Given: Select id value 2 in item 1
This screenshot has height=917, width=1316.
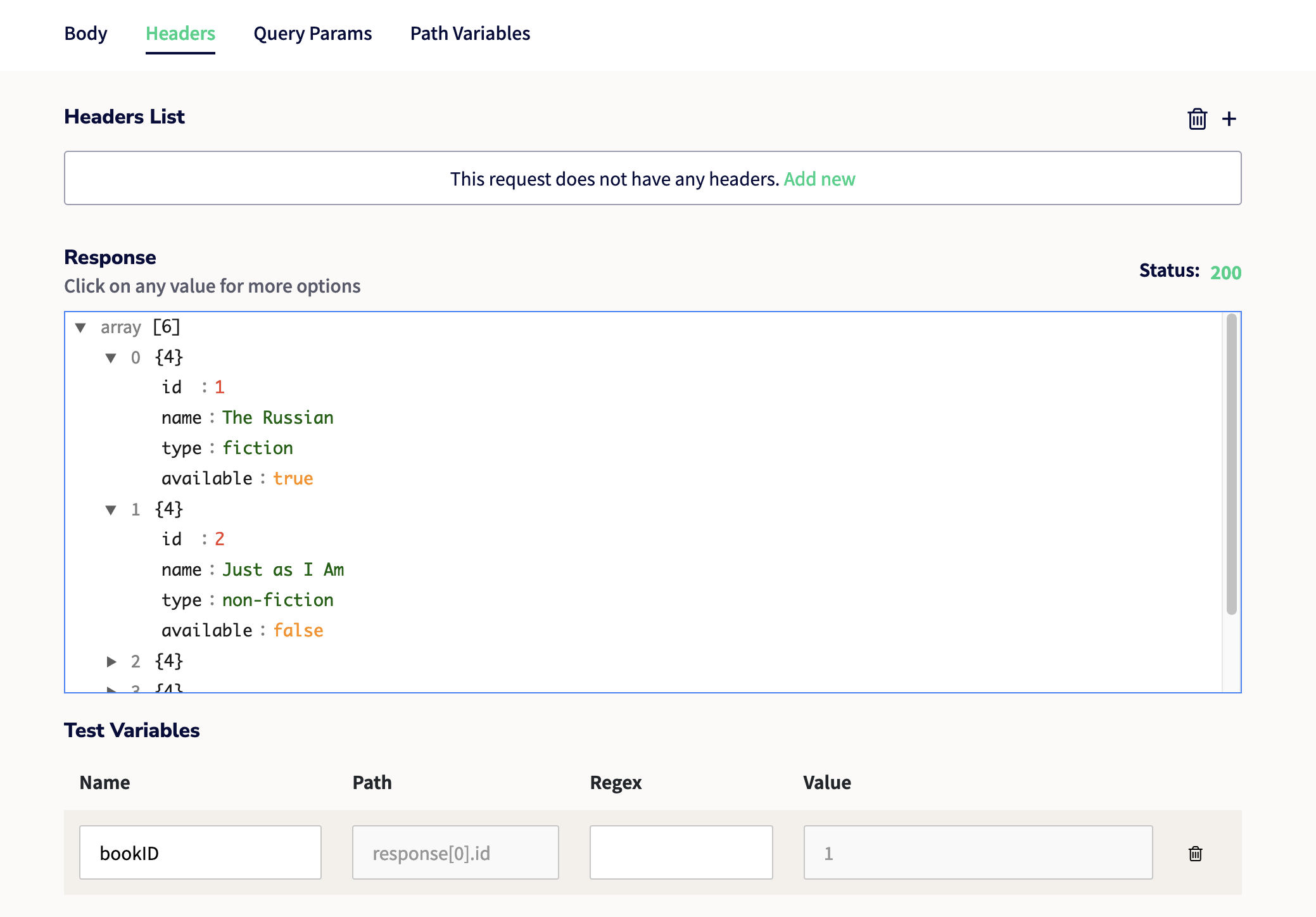Looking at the screenshot, I should point(219,539).
